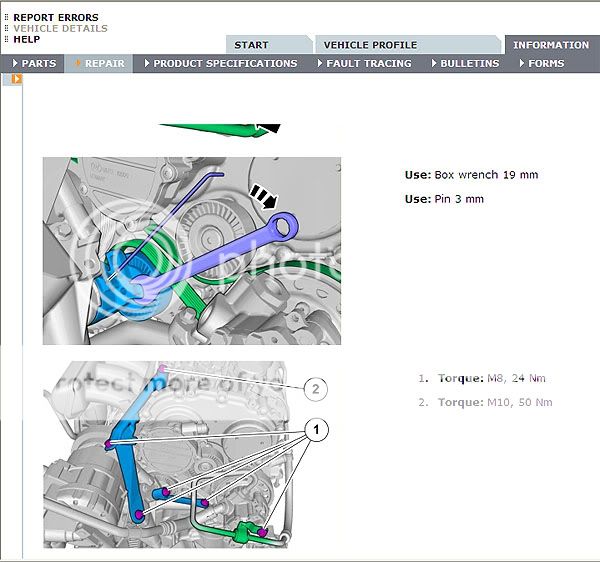Image resolution: width=600 pixels, height=562 pixels.
Task: Select the Information tab
Action: [551, 45]
